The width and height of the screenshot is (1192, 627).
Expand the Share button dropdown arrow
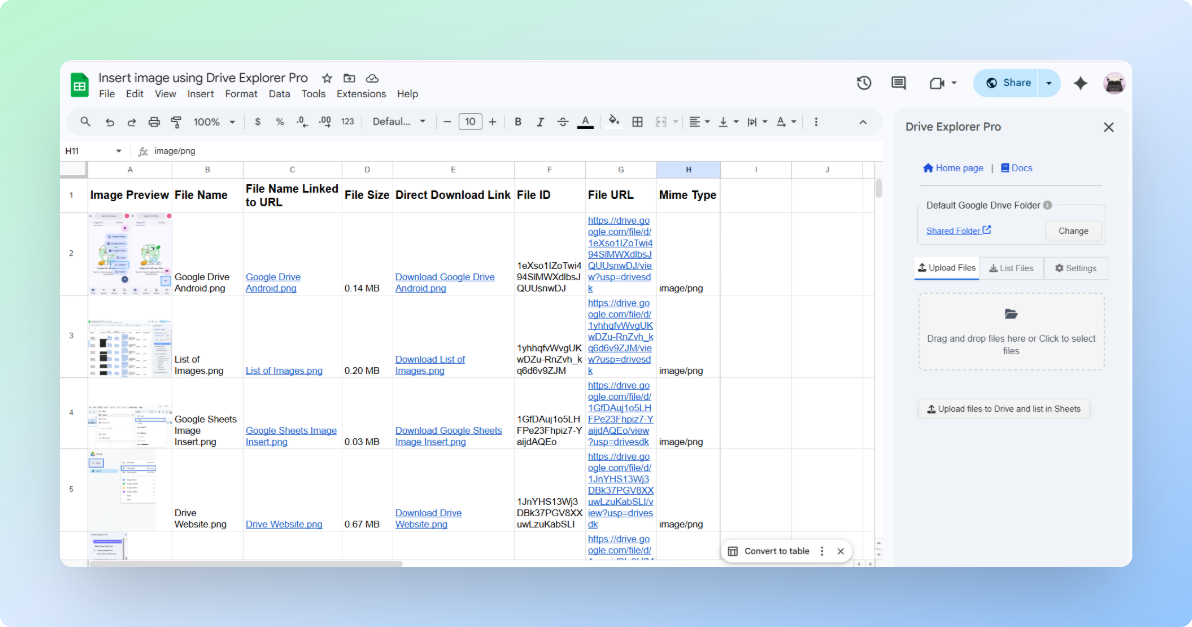point(1047,83)
